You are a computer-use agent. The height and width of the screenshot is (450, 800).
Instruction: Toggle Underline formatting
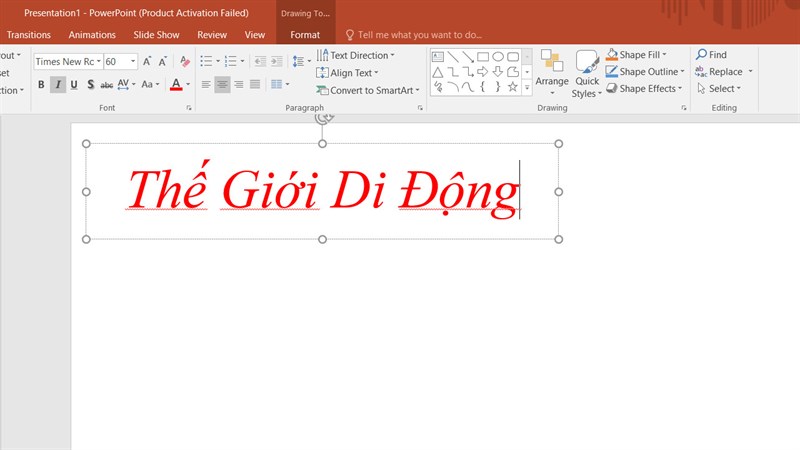tap(74, 85)
